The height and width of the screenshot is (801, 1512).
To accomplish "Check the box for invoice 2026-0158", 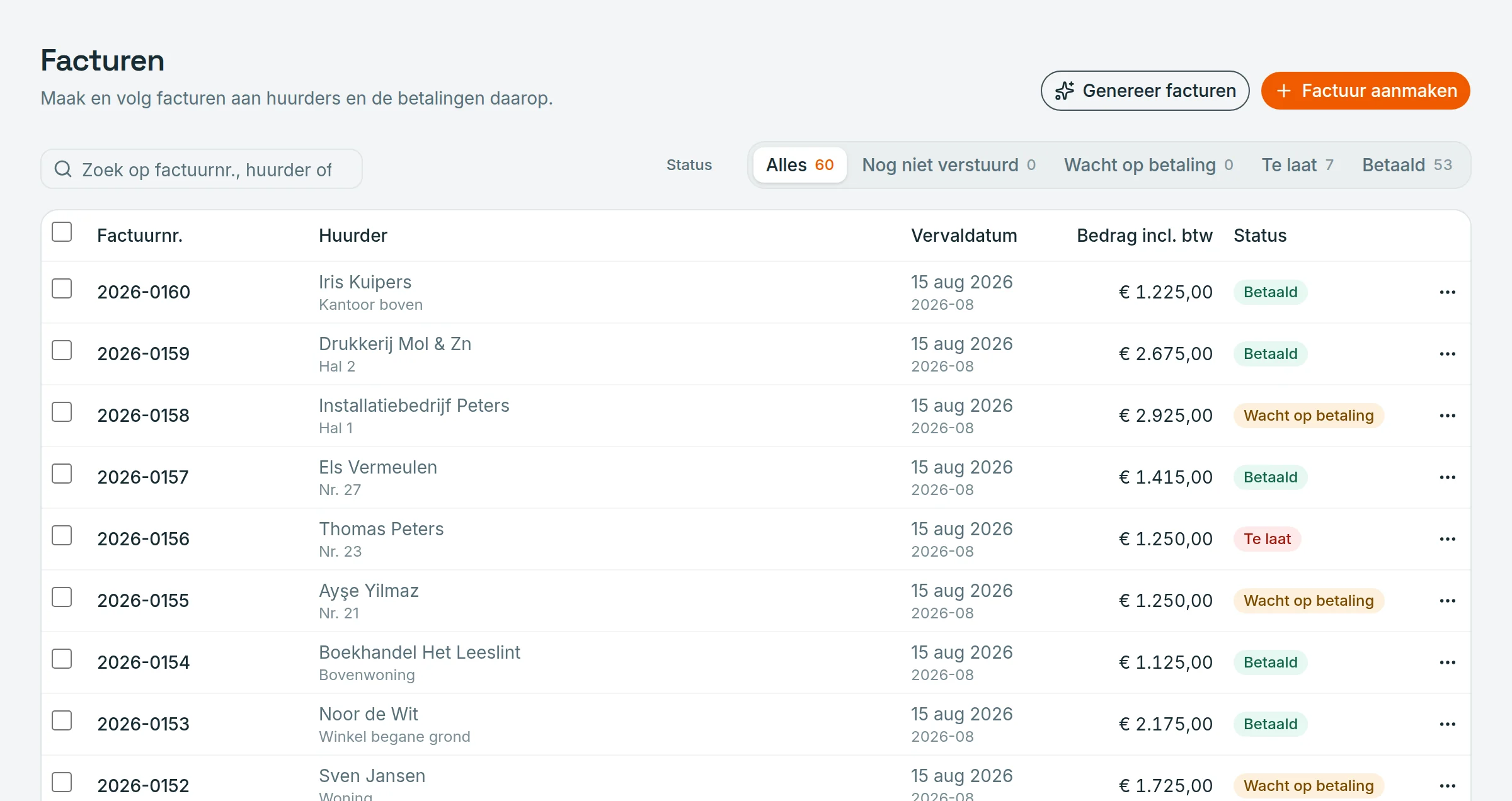I will coord(62,412).
